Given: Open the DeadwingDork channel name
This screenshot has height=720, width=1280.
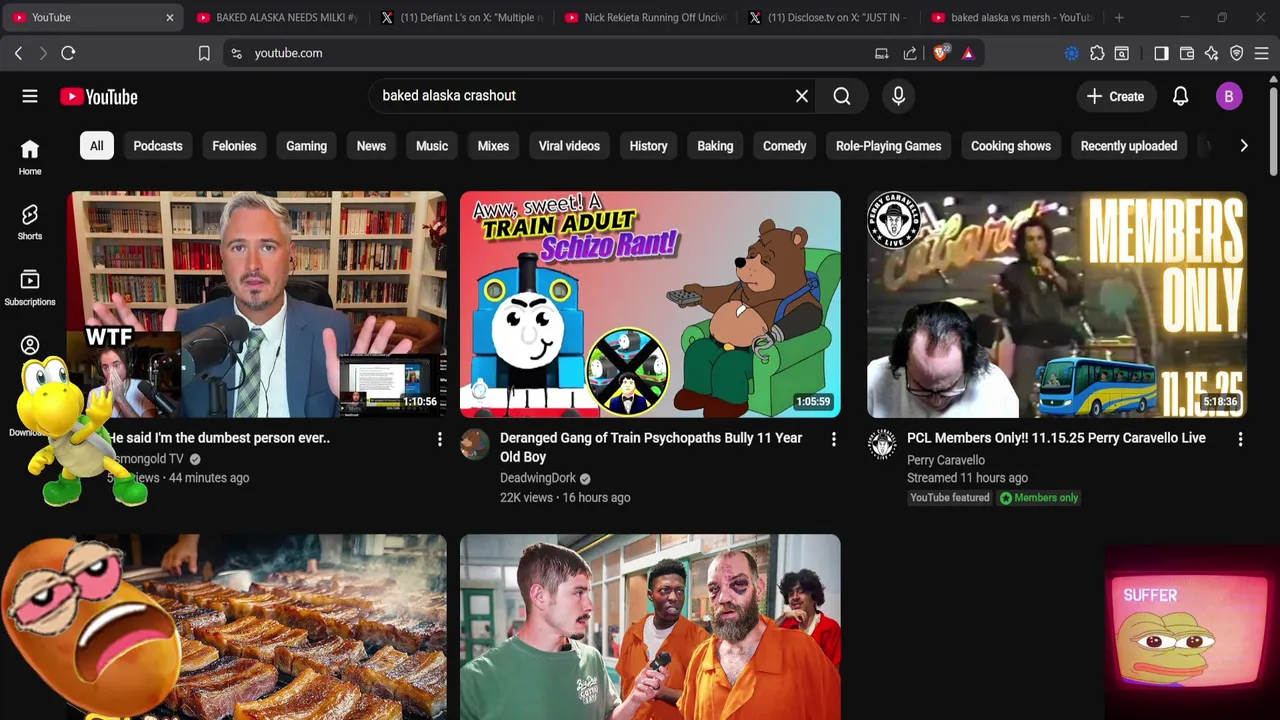Looking at the screenshot, I should pos(538,478).
